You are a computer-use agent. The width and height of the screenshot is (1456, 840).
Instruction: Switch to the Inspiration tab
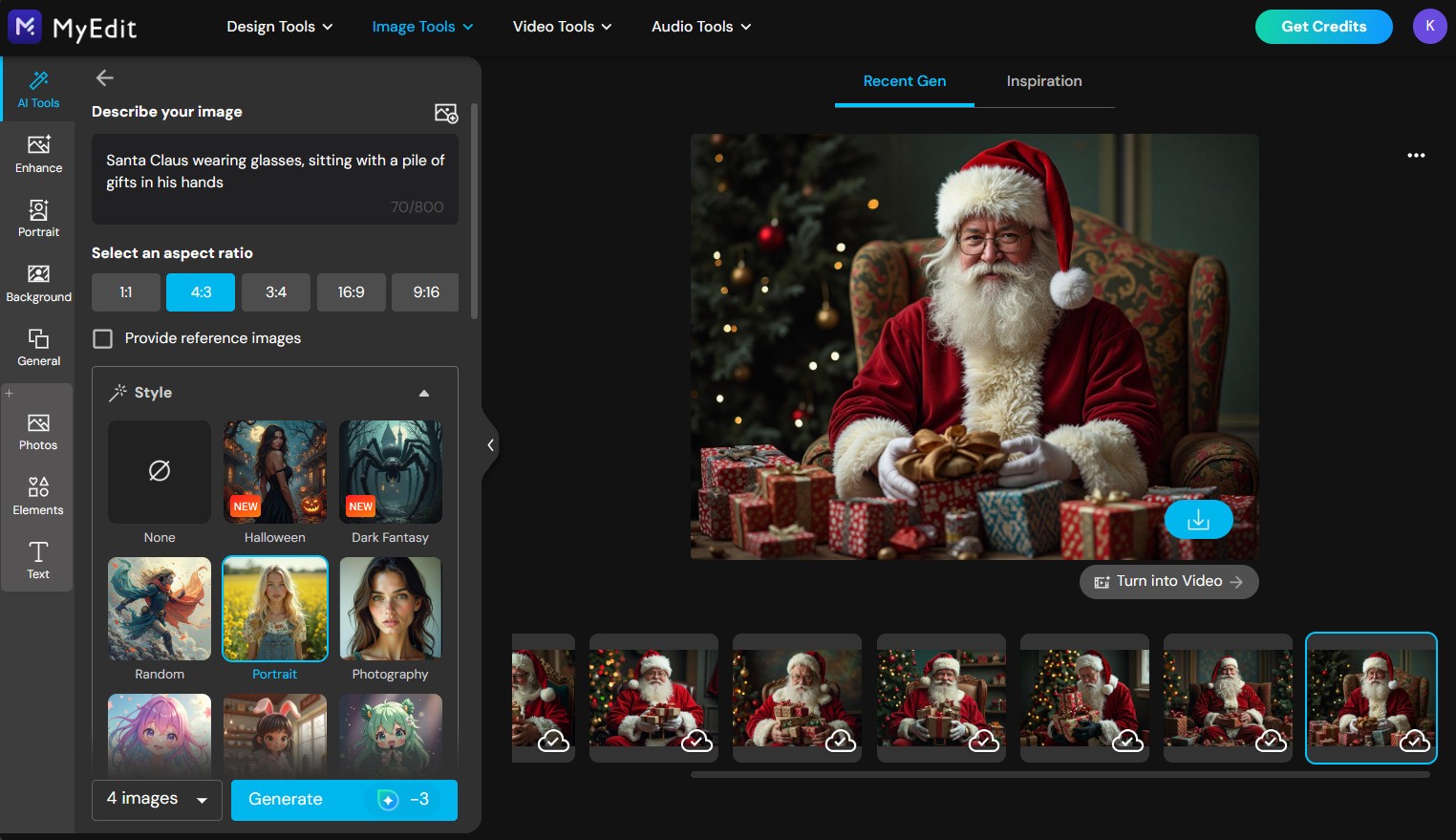point(1044,82)
